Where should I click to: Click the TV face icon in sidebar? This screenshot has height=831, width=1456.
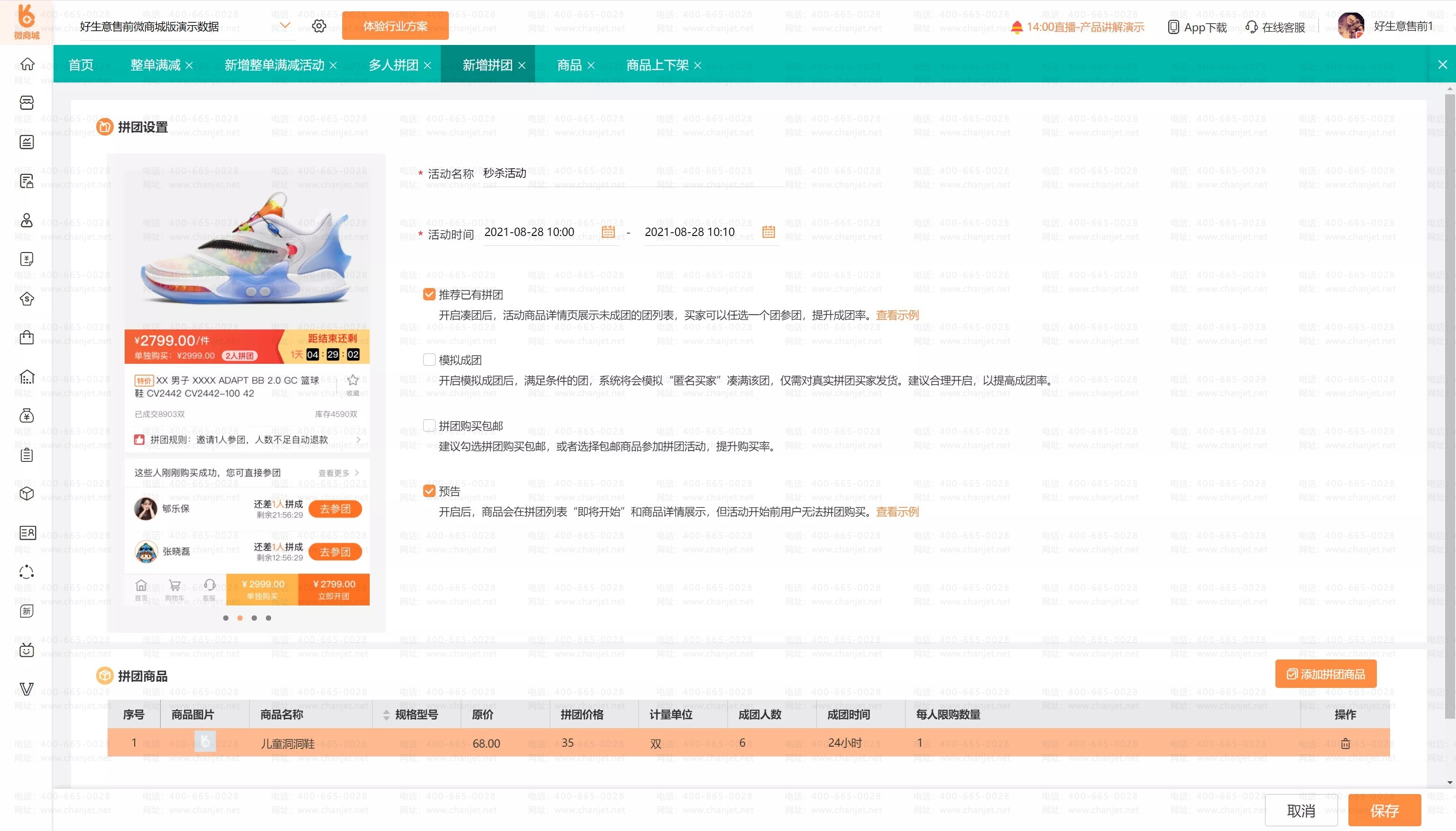[x=27, y=650]
